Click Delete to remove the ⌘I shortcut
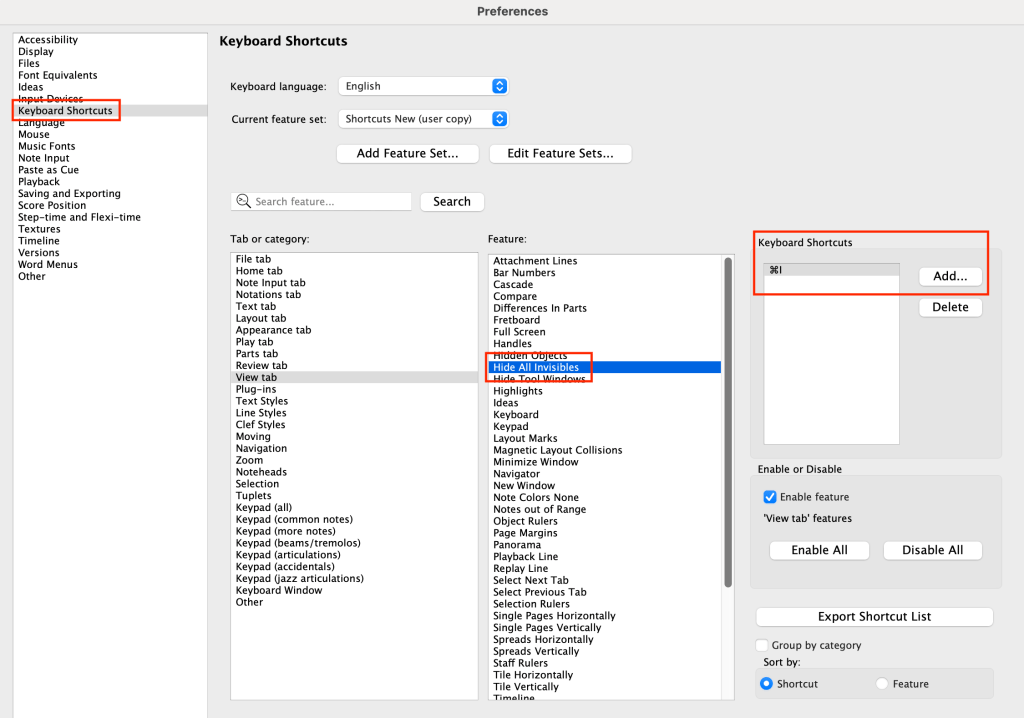The image size is (1024, 718). point(950,307)
